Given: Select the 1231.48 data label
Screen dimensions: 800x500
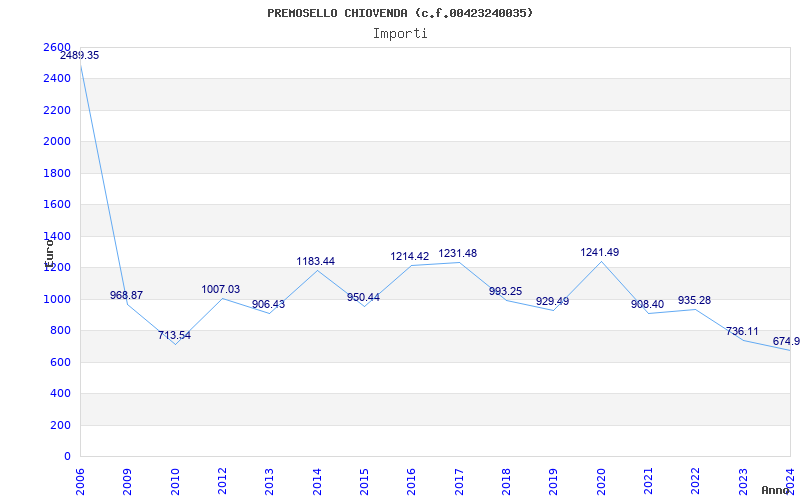Looking at the screenshot, I should [x=458, y=254].
